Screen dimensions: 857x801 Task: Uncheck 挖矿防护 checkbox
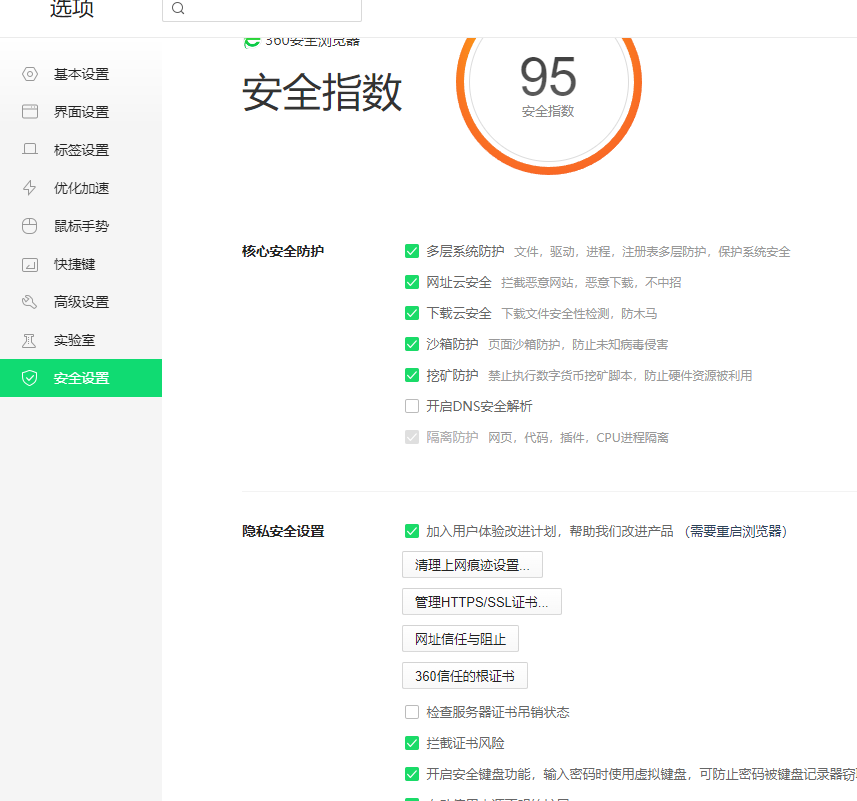point(412,375)
